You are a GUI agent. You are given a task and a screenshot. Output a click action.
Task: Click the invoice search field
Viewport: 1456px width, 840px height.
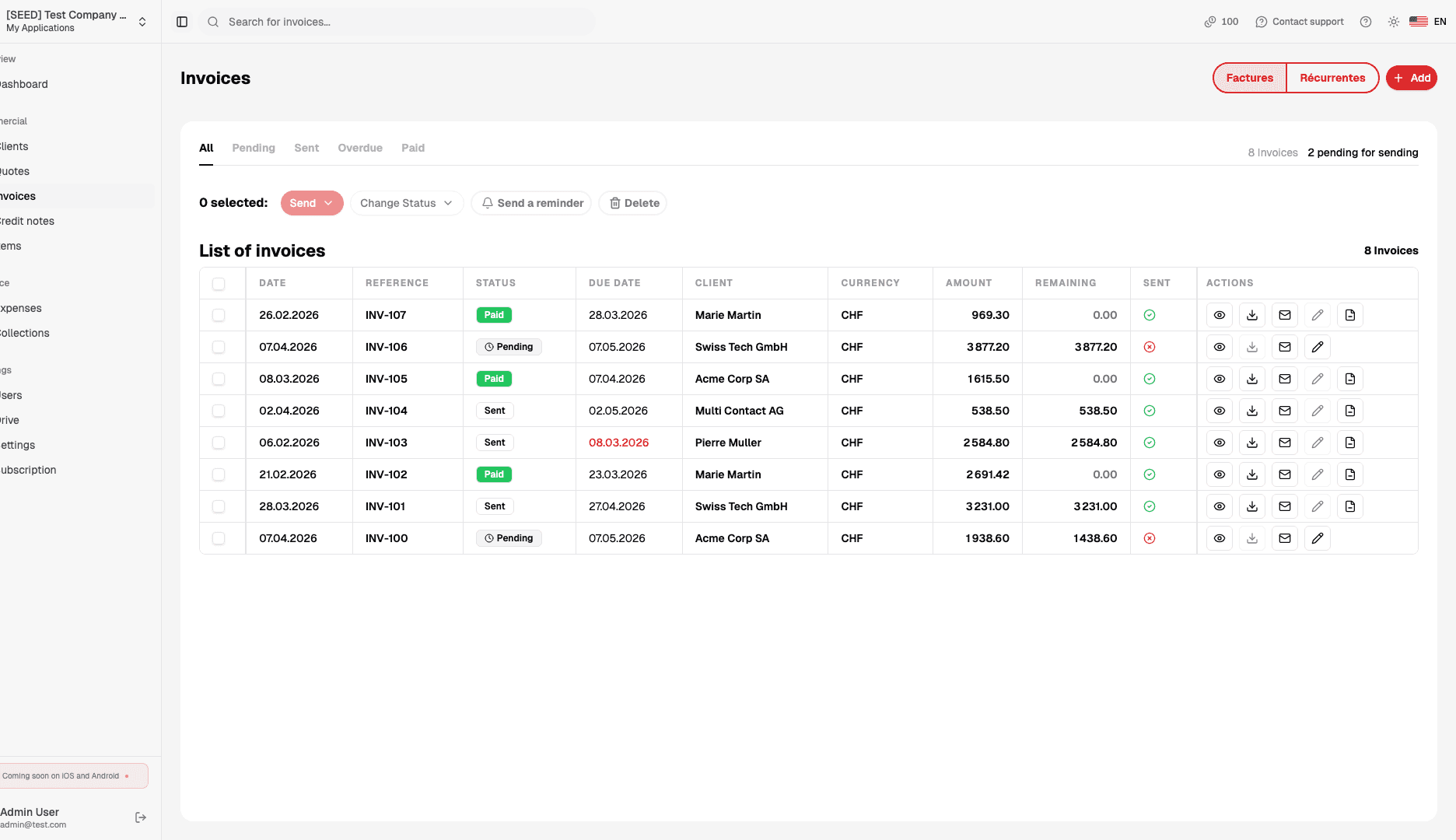point(398,22)
